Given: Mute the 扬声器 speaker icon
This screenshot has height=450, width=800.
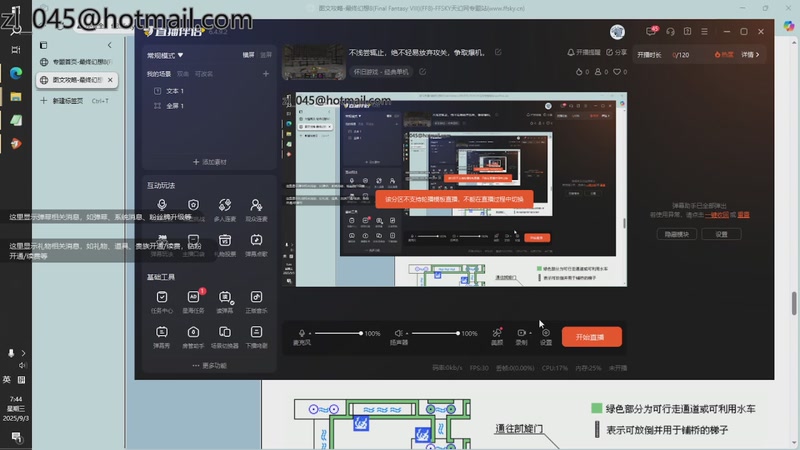Looking at the screenshot, I should [398, 333].
